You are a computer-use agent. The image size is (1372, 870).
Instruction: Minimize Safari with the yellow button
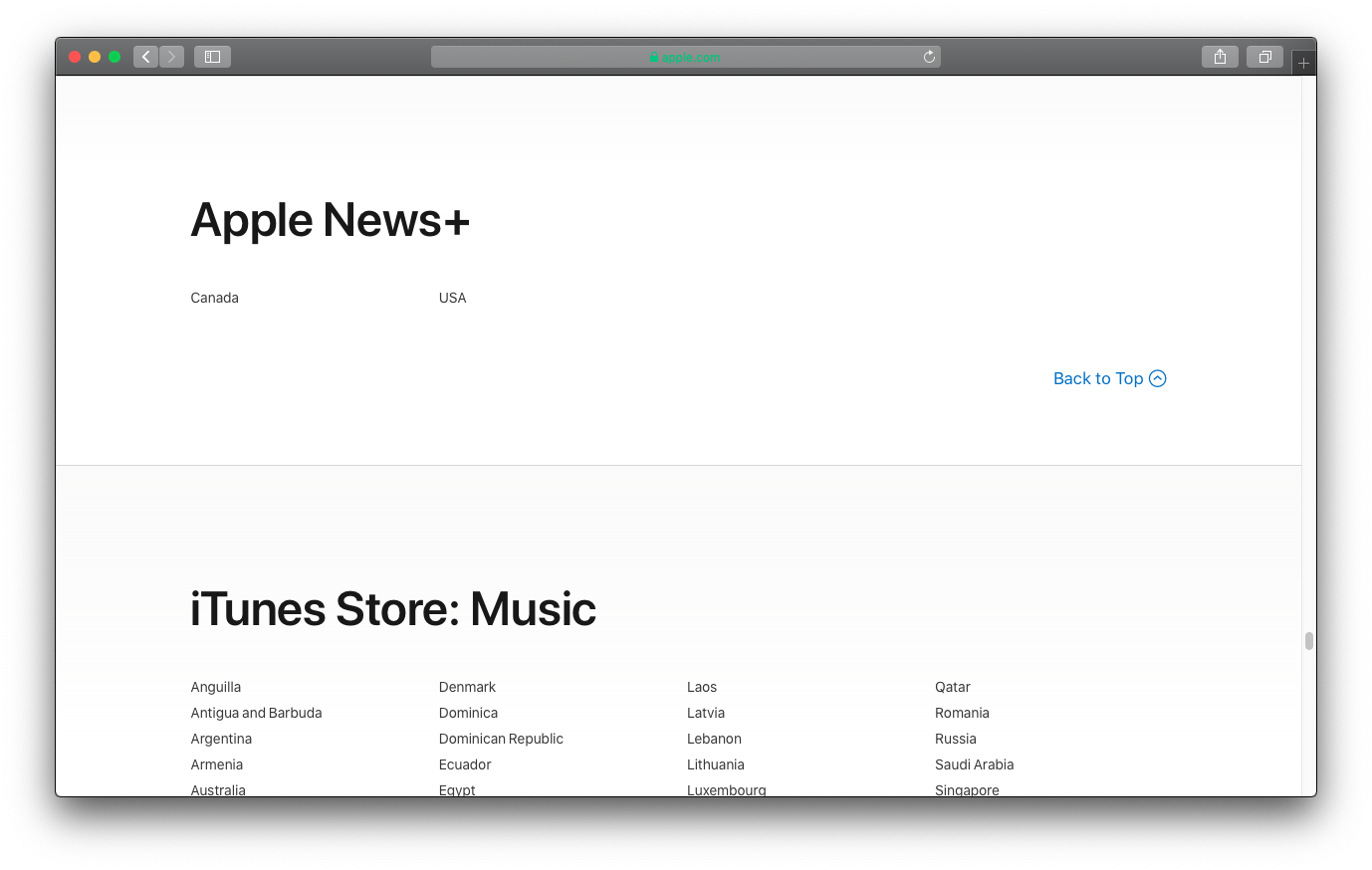(95, 57)
